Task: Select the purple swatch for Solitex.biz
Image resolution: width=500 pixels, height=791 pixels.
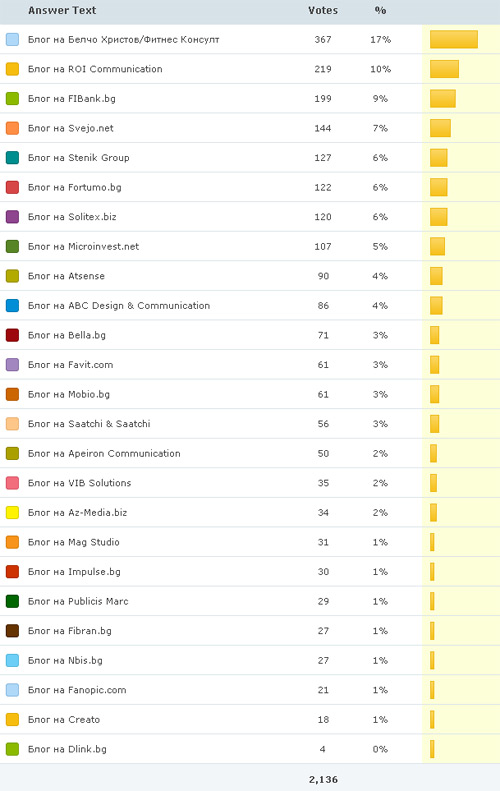Action: click(12, 217)
